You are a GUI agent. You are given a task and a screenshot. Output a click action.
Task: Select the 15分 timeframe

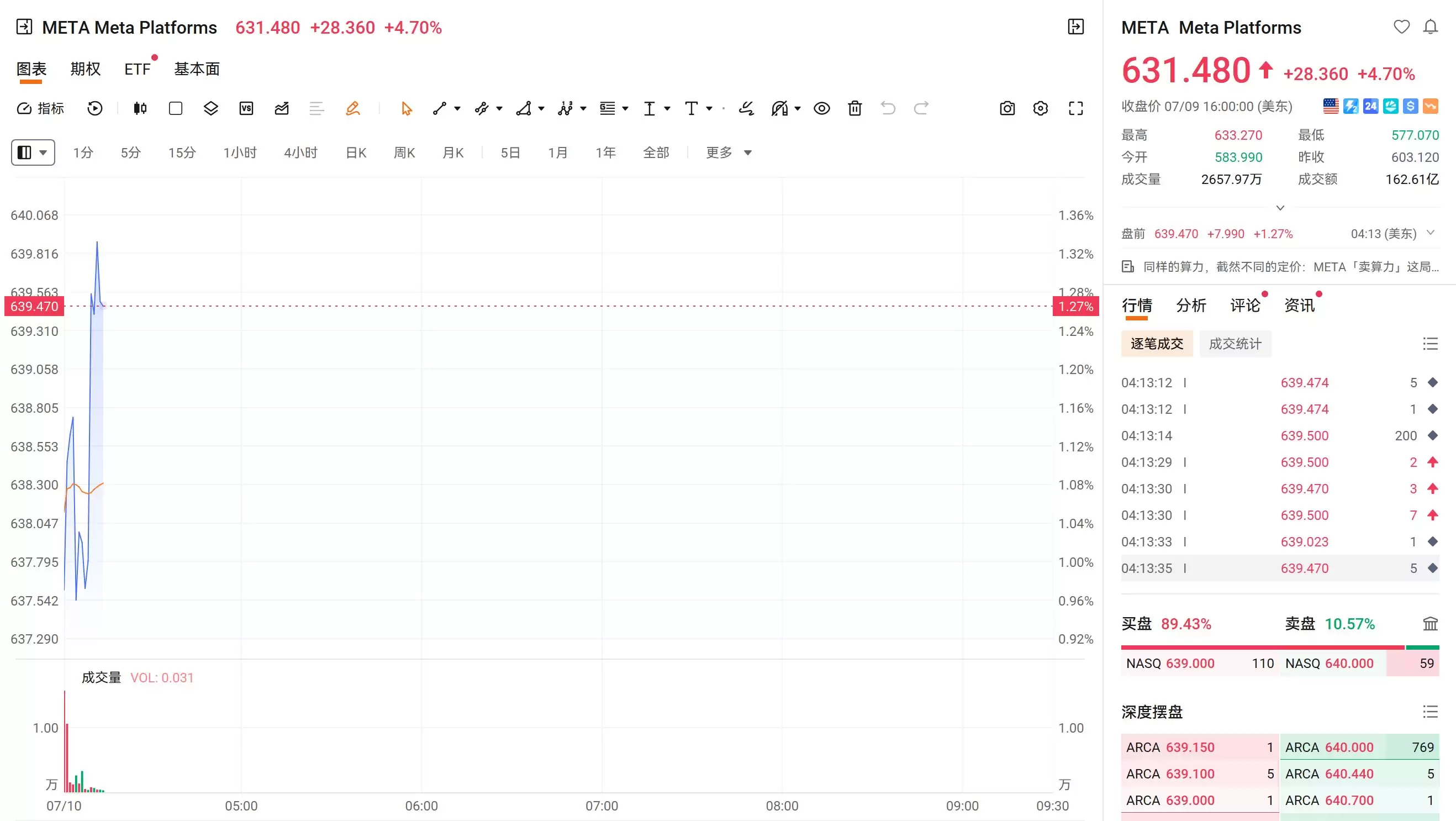tap(182, 152)
